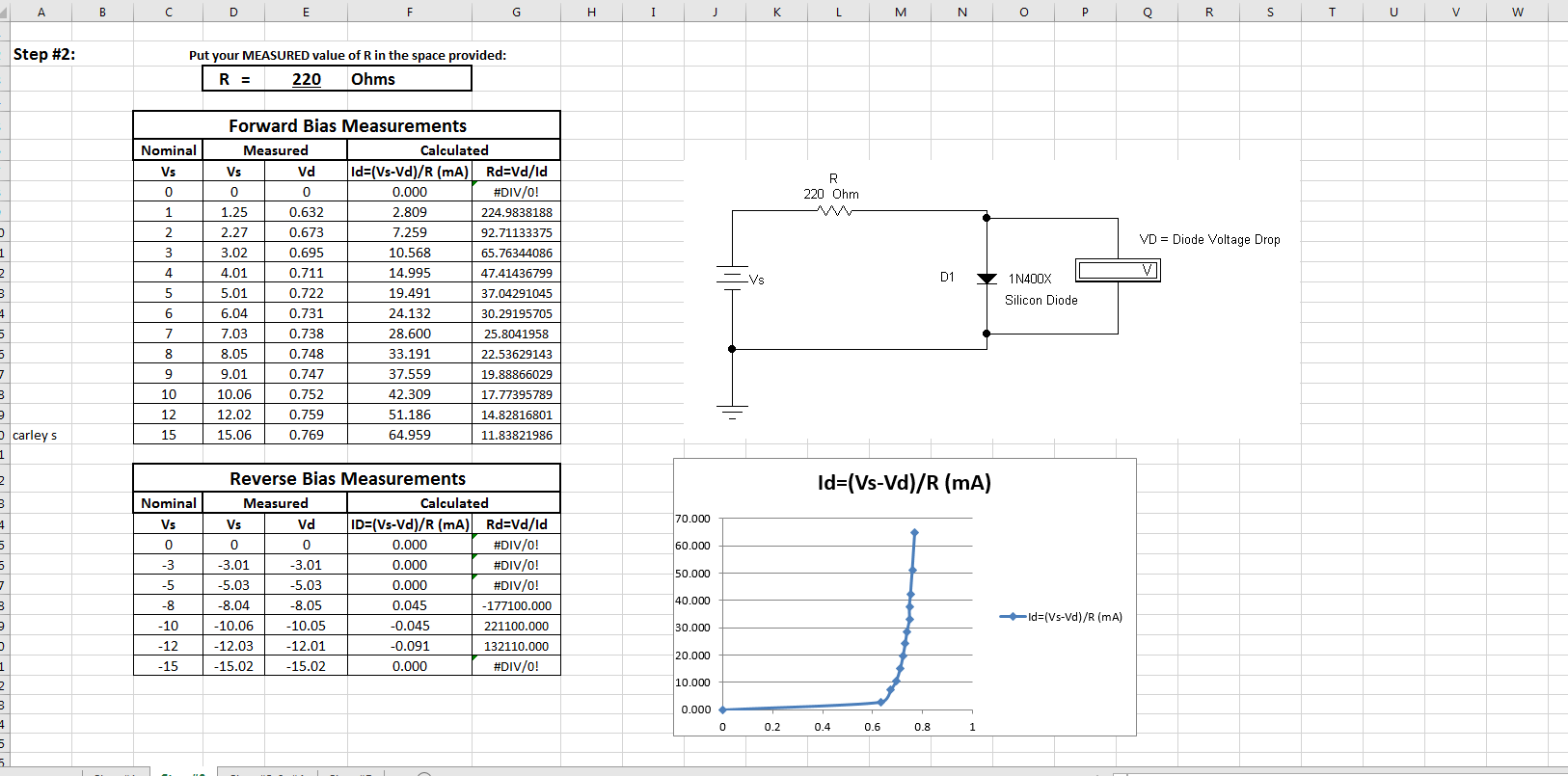Viewport: 1568px width, 776px height.
Task: Click the Vd cell reading 0.769
Action: click(x=307, y=435)
